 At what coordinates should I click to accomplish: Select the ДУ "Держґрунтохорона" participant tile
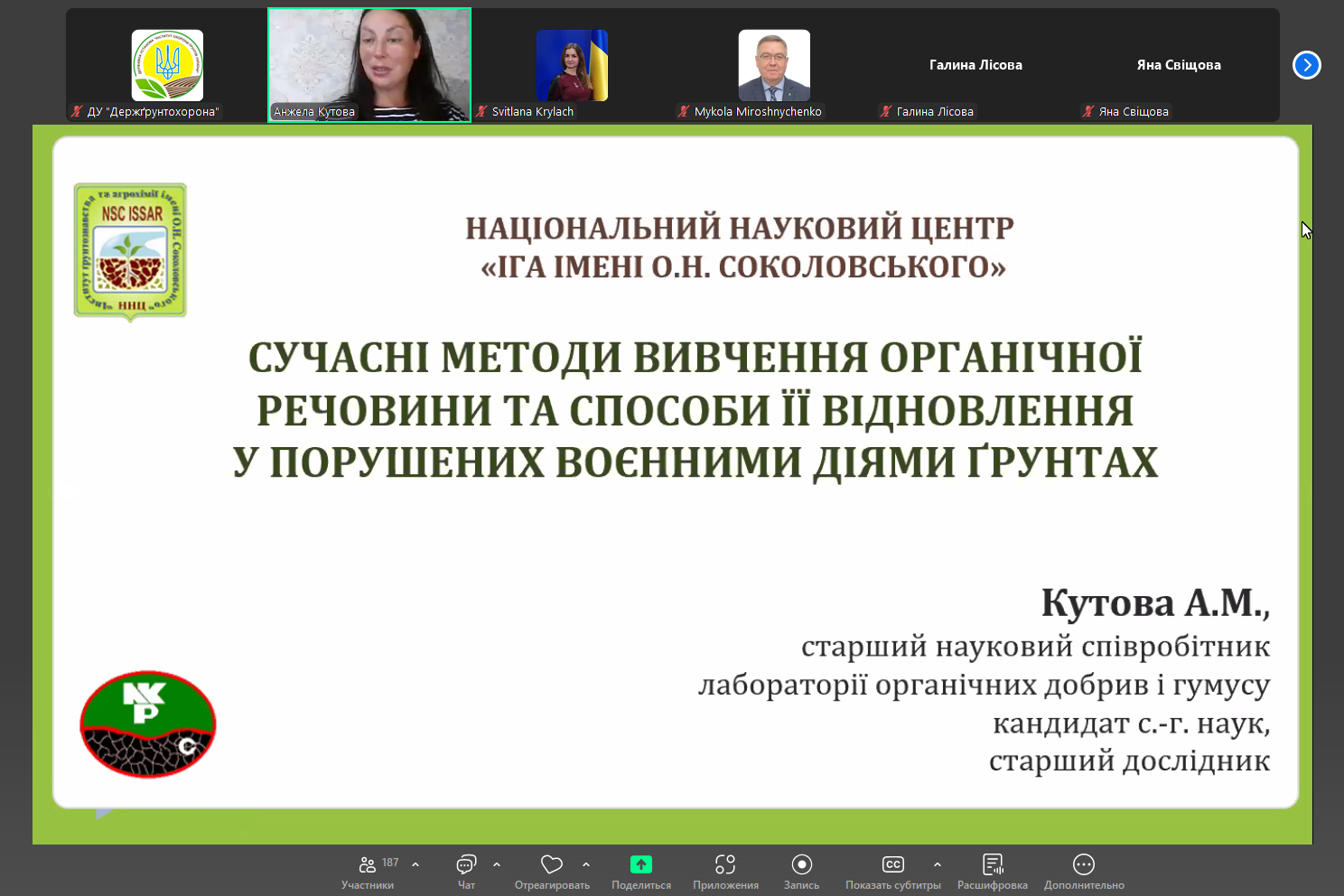click(167, 65)
